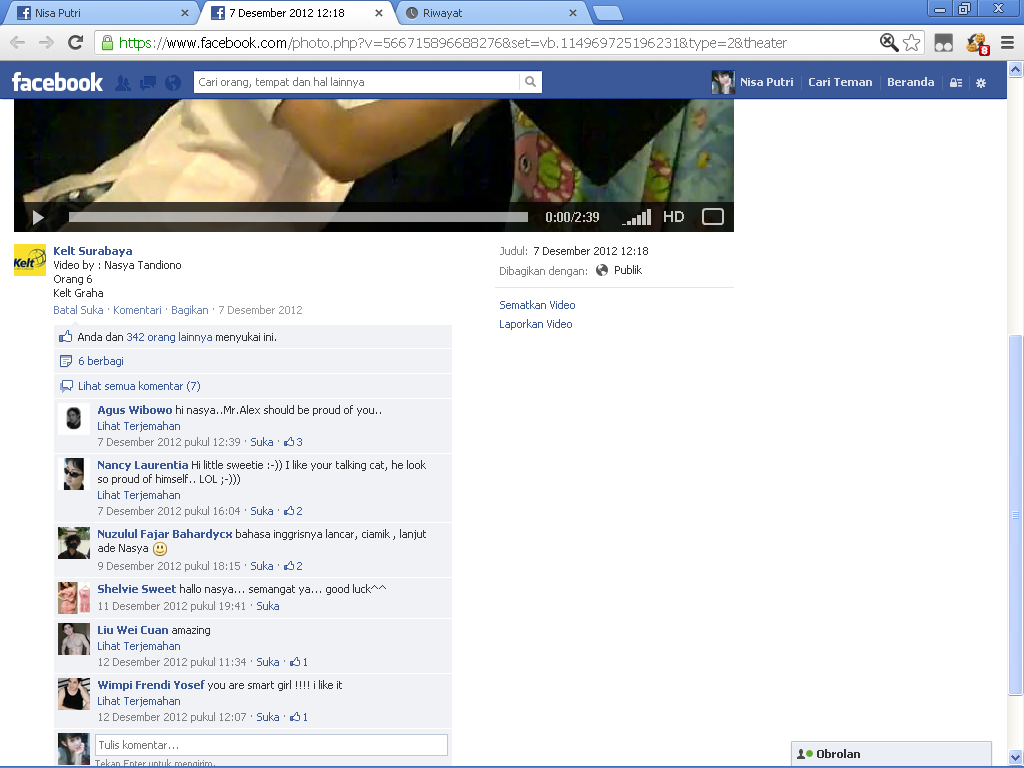
Task: Open Cari Teman in the header
Action: point(840,82)
